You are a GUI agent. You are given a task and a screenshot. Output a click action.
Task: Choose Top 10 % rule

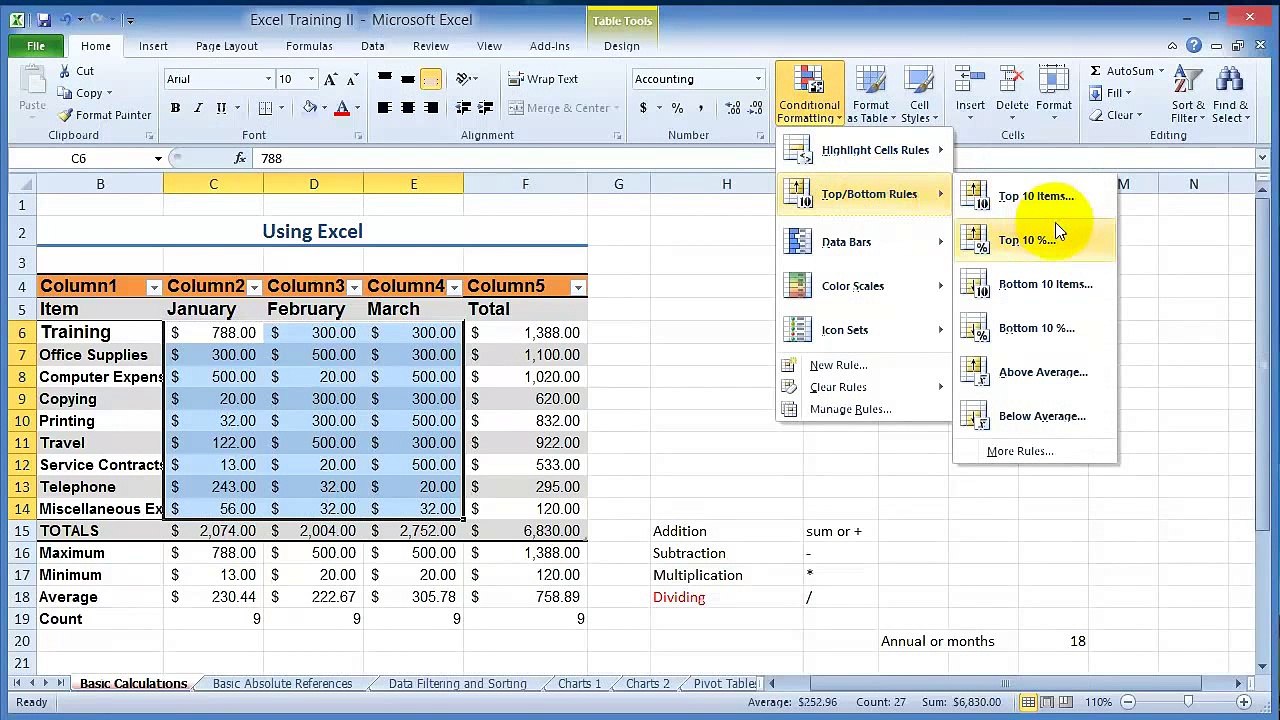pos(1035,240)
